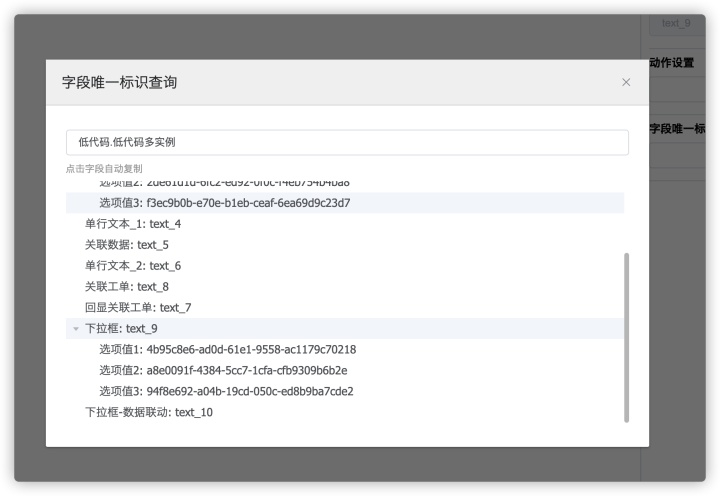The height and width of the screenshot is (496, 720).
Task: Collapse the 下拉框: text_9 node arrow
Action: [x=75, y=329]
